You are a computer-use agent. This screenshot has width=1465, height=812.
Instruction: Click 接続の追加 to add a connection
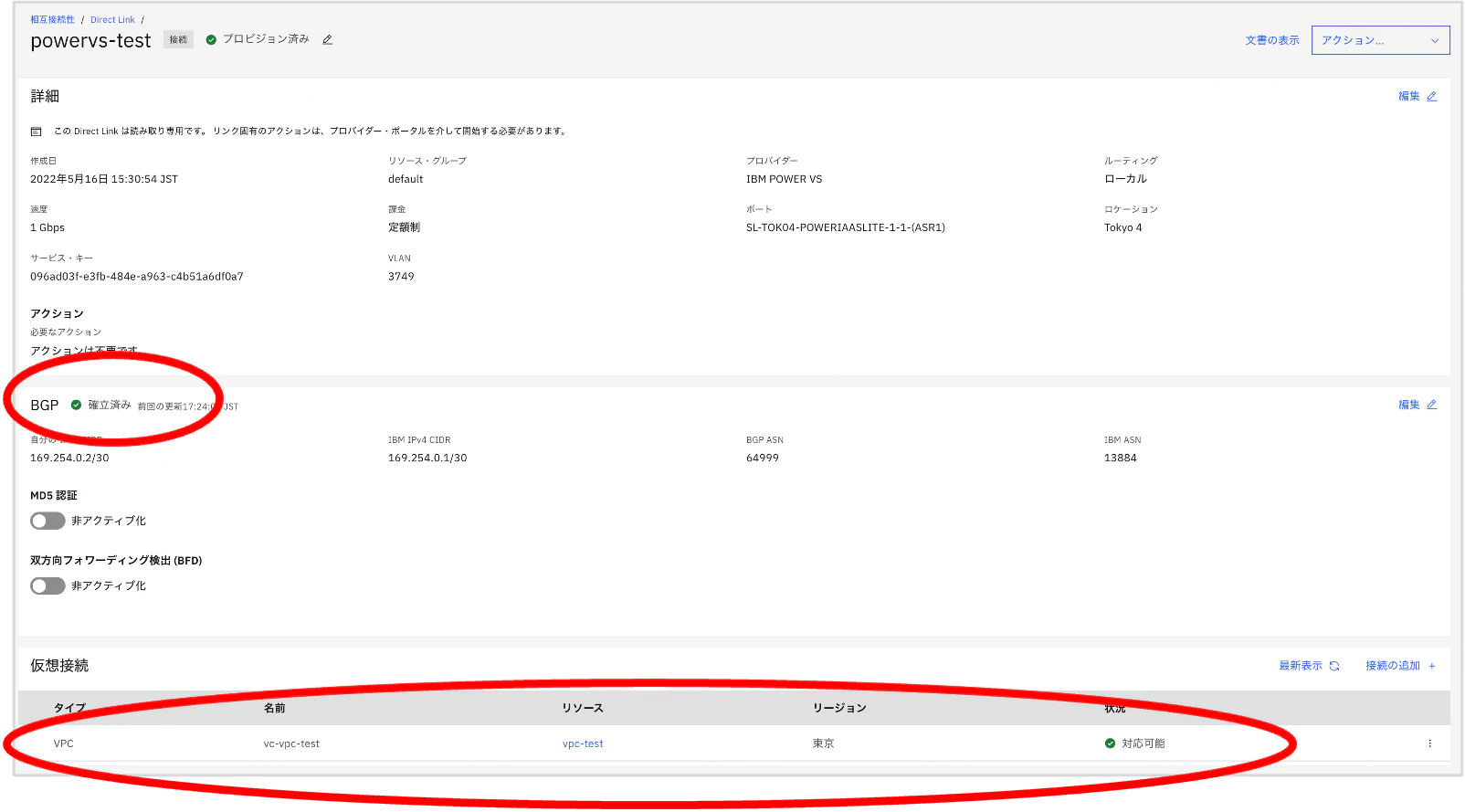pos(1400,666)
